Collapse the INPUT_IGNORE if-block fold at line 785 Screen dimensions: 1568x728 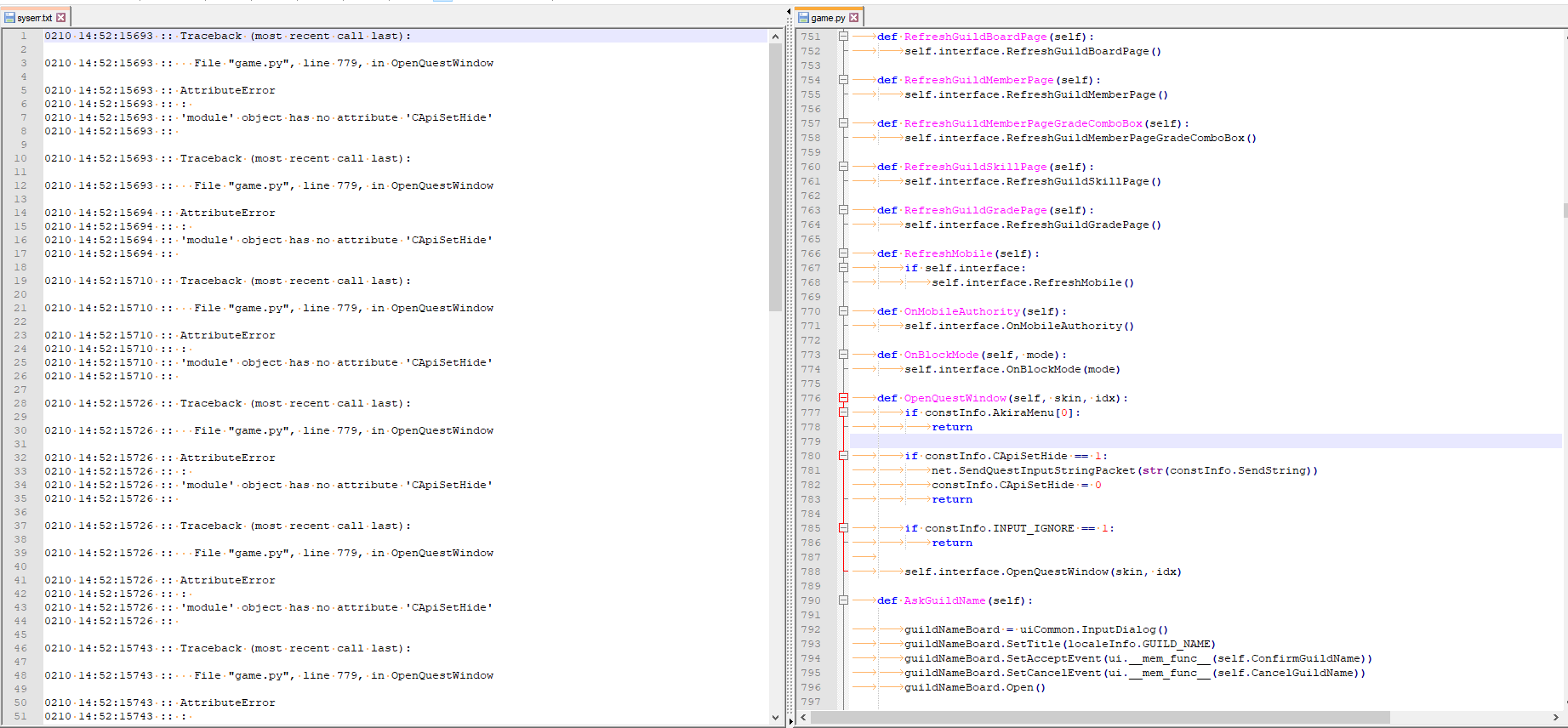(843, 528)
